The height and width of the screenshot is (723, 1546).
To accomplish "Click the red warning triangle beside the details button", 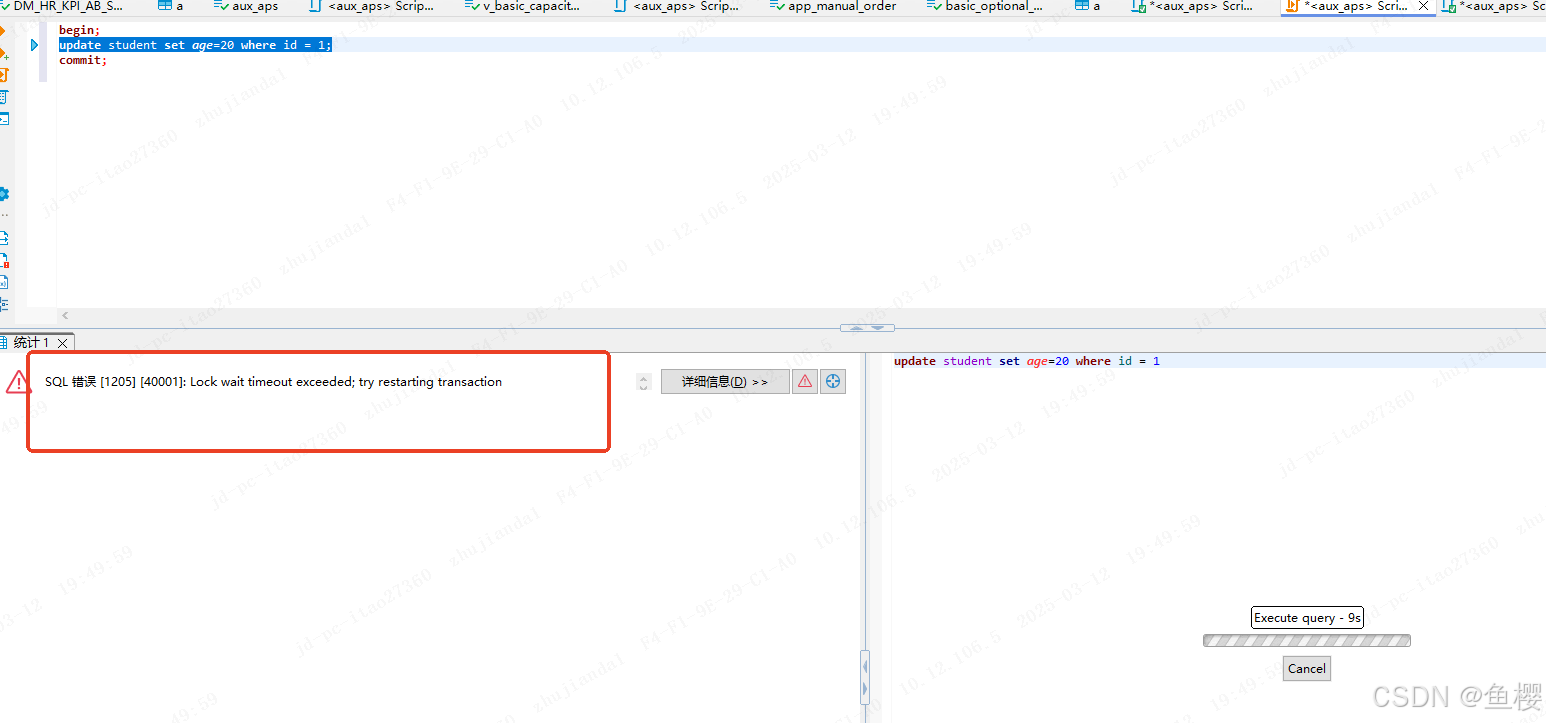I will tap(805, 381).
